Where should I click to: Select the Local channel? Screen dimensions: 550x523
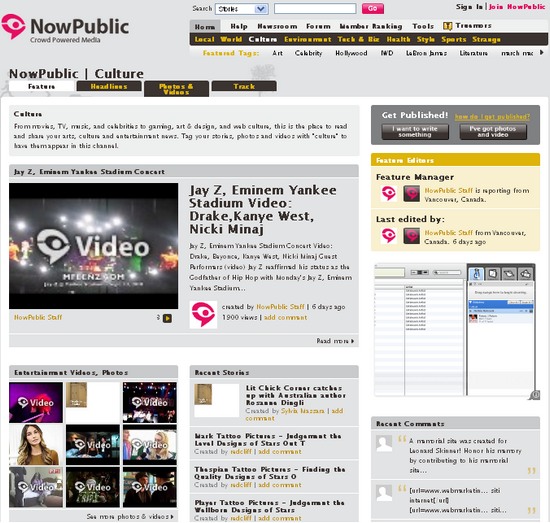204,39
